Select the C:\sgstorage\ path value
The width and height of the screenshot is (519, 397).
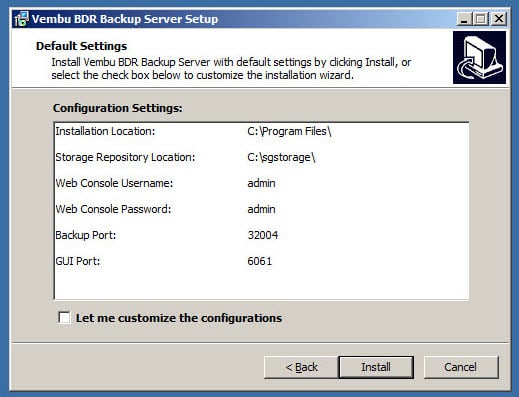[281, 157]
